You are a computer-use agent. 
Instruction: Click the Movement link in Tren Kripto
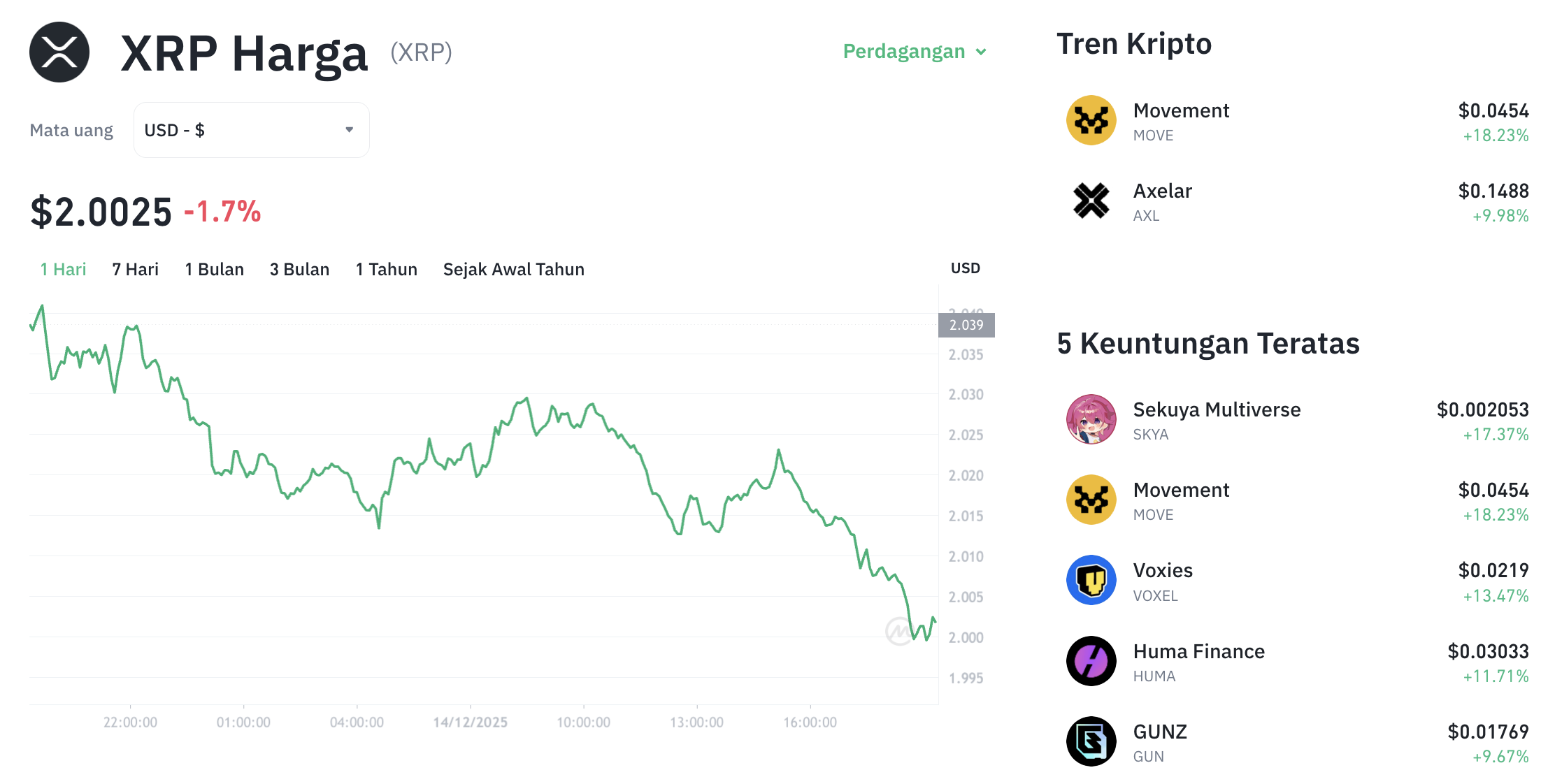coord(1181,110)
